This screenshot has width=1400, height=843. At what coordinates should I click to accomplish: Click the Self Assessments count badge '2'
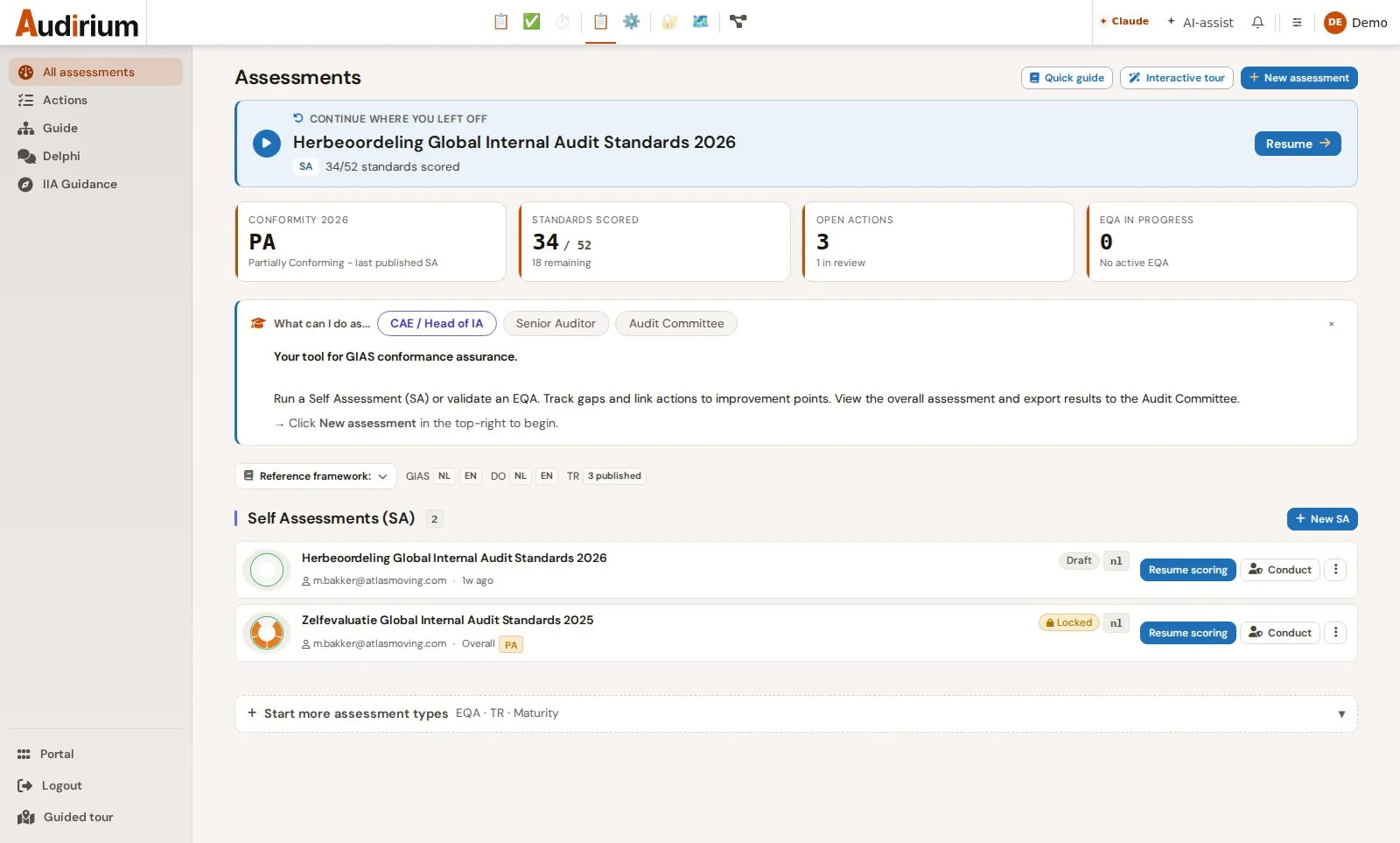[434, 519]
